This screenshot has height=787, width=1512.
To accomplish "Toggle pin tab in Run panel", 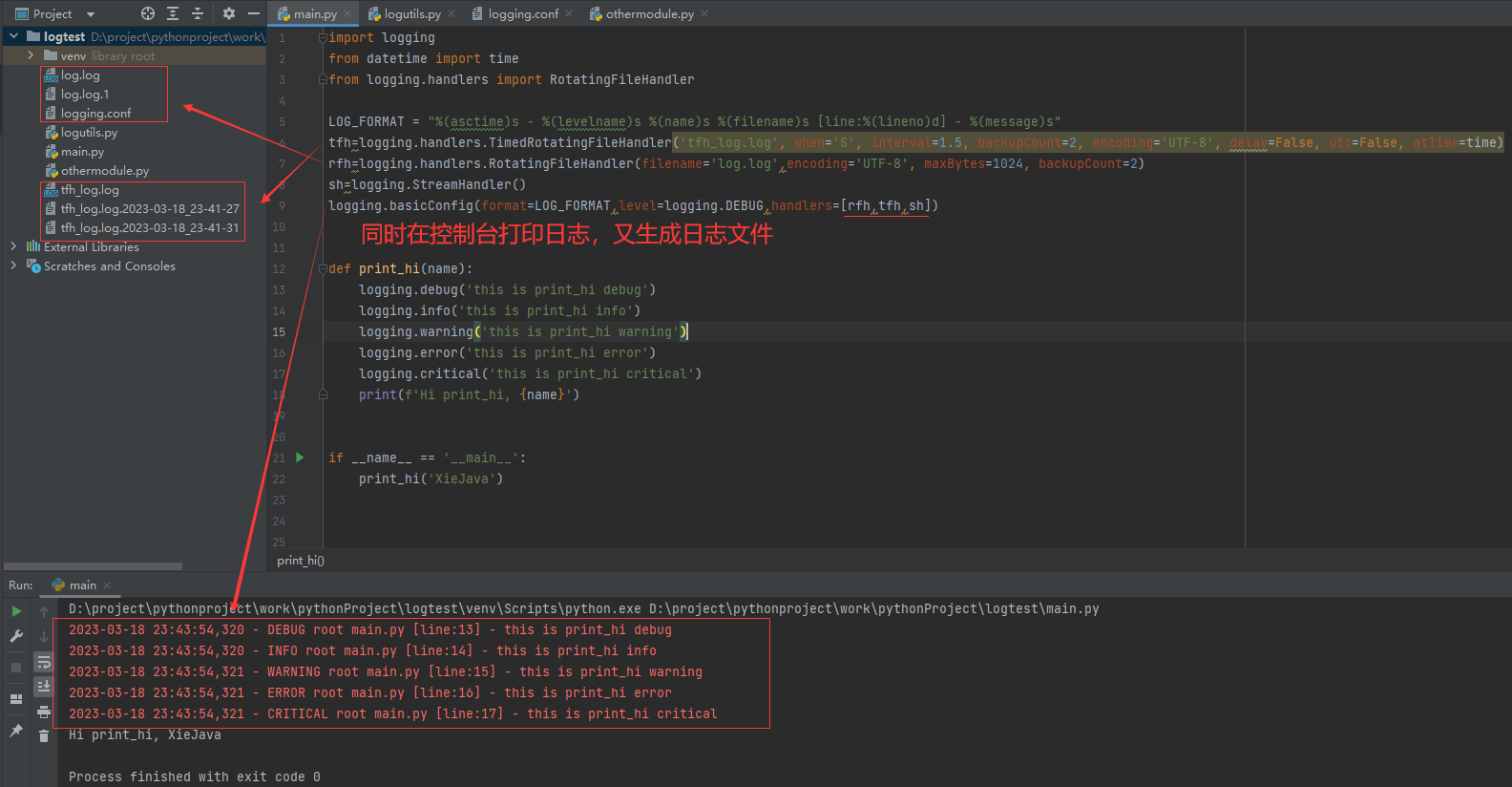I will click(16, 731).
